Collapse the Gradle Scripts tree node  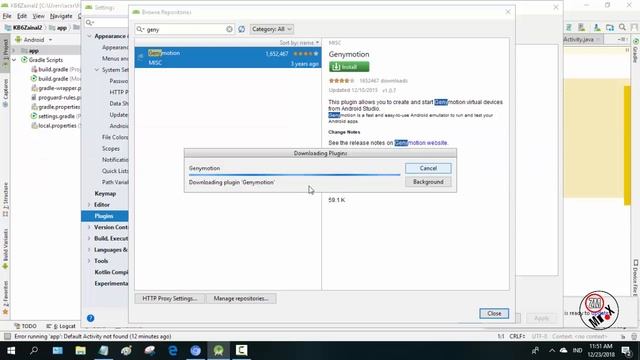[14, 60]
